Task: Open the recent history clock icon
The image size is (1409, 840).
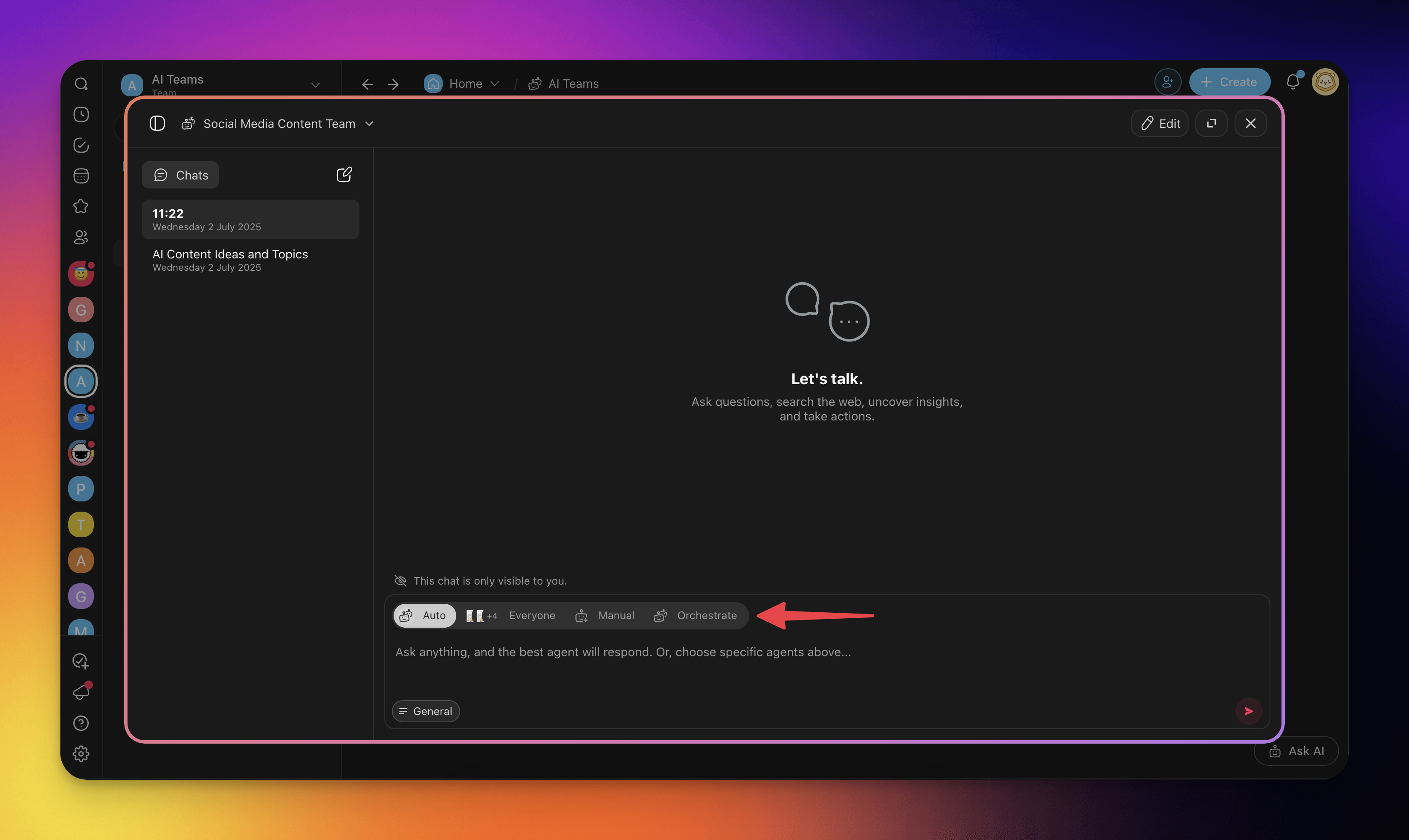Action: click(x=81, y=115)
